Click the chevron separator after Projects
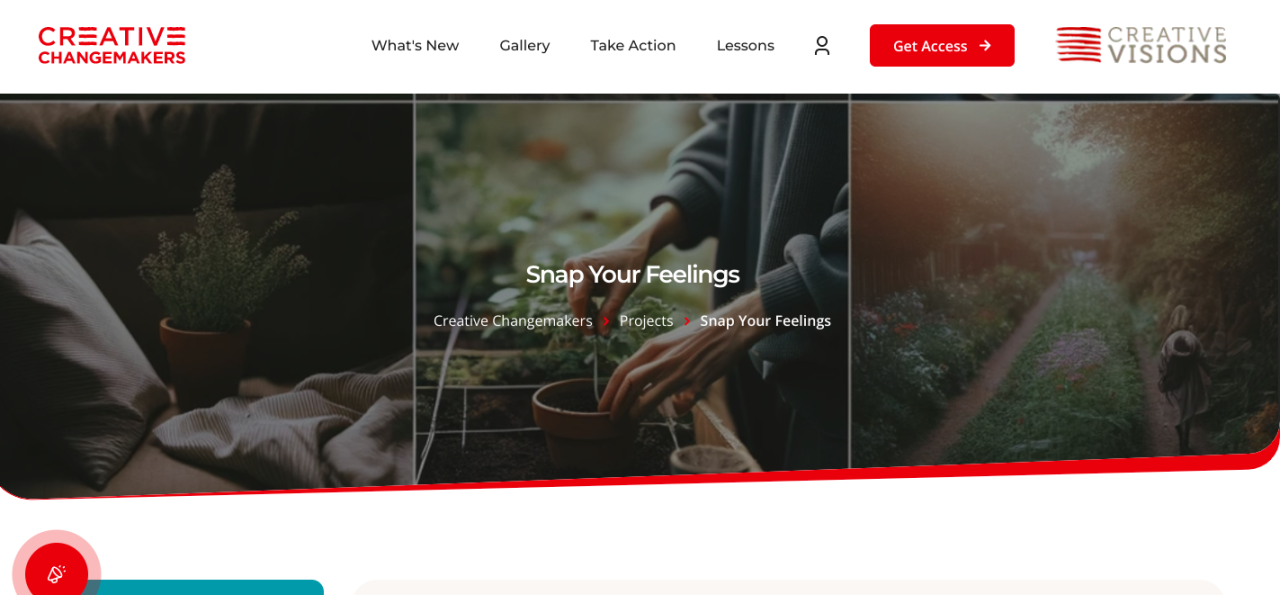Image resolution: width=1280 pixels, height=595 pixels. click(687, 321)
